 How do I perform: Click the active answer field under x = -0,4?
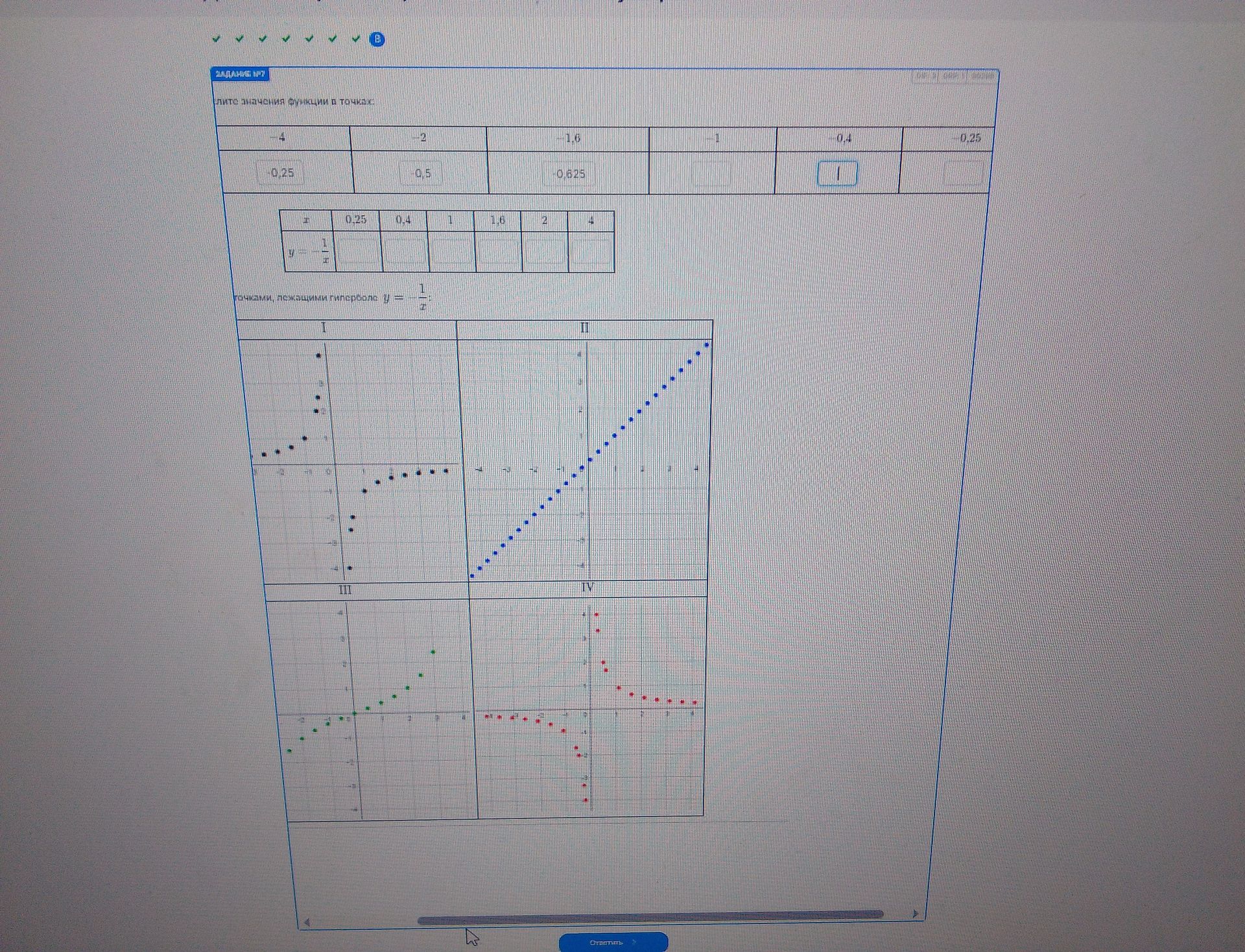click(x=837, y=173)
